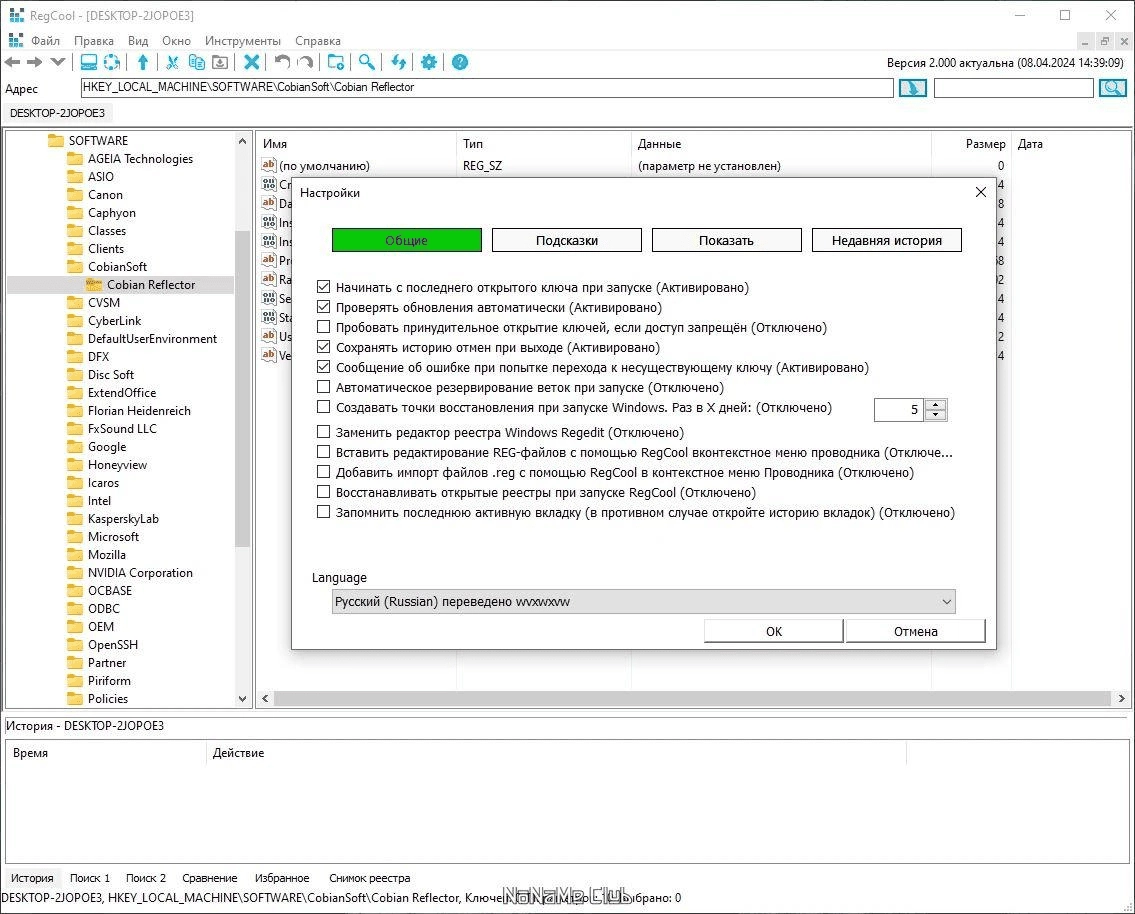Uncheck 'Сохранять историю отмен при выходе'
This screenshot has height=914, width=1135.
324,347
